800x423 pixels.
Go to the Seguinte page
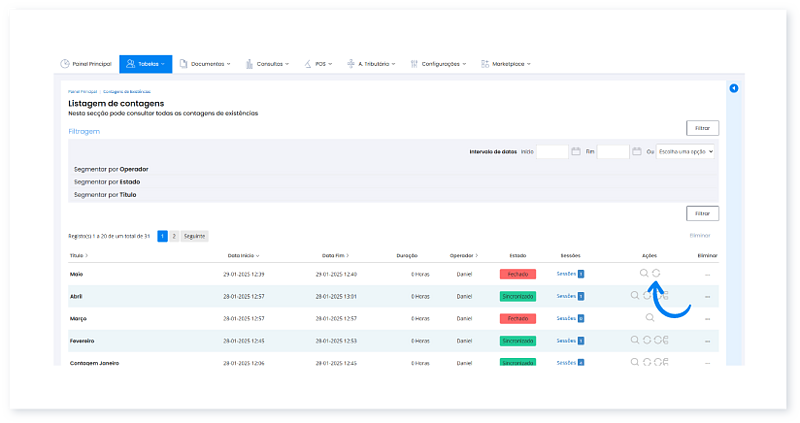click(194, 236)
